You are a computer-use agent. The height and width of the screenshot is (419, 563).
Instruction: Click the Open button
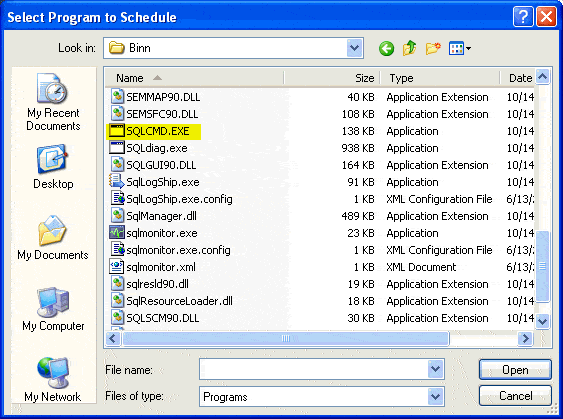[515, 370]
